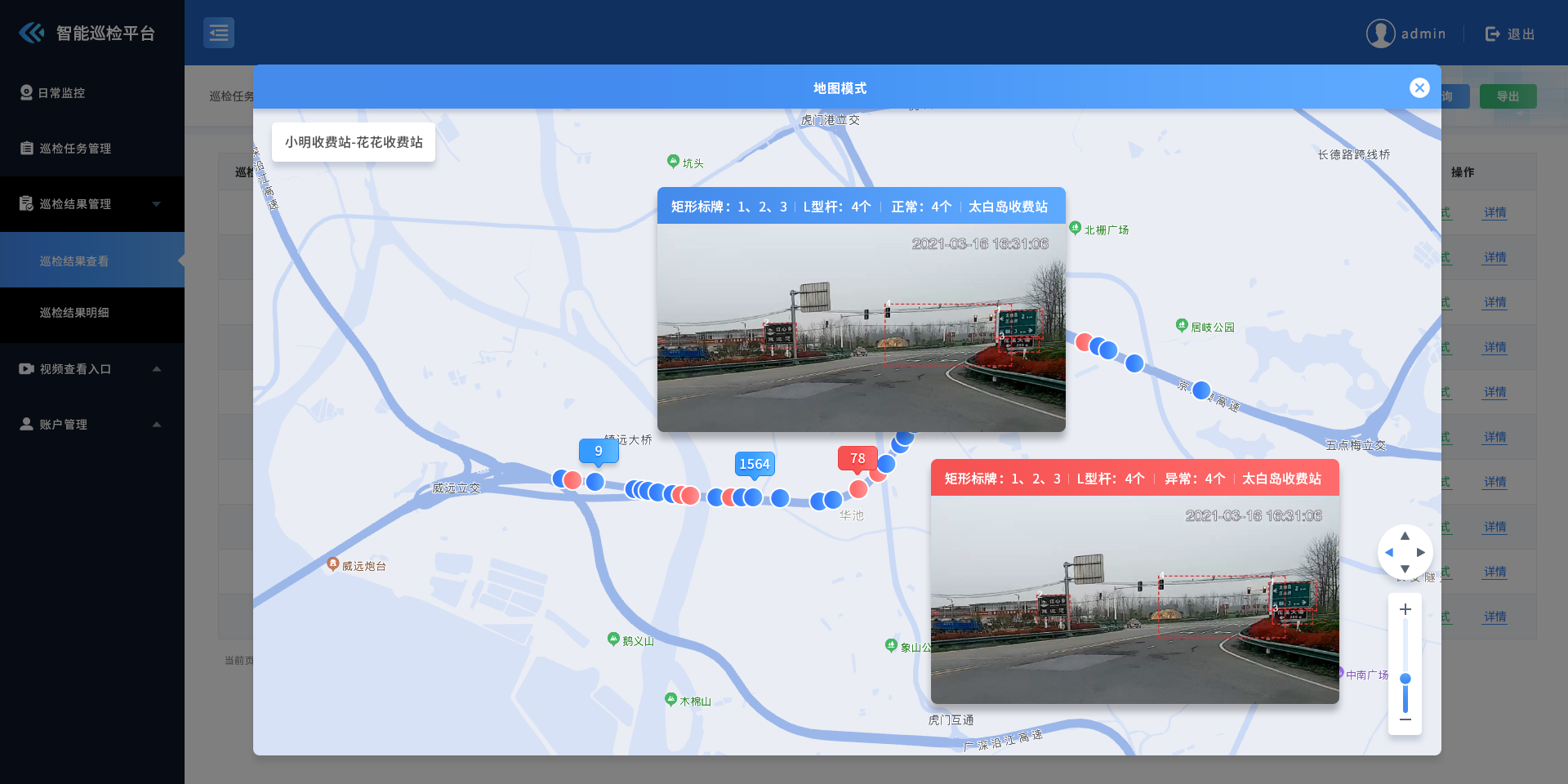Viewport: 1568px width, 784px height.
Task: Click the green 导出 export button
Action: [1508, 96]
